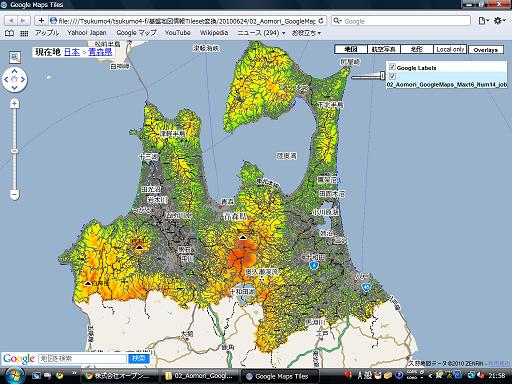Viewport: 512px width, 384px height.
Task: Pan the map down with the arrow
Action: 14,87
